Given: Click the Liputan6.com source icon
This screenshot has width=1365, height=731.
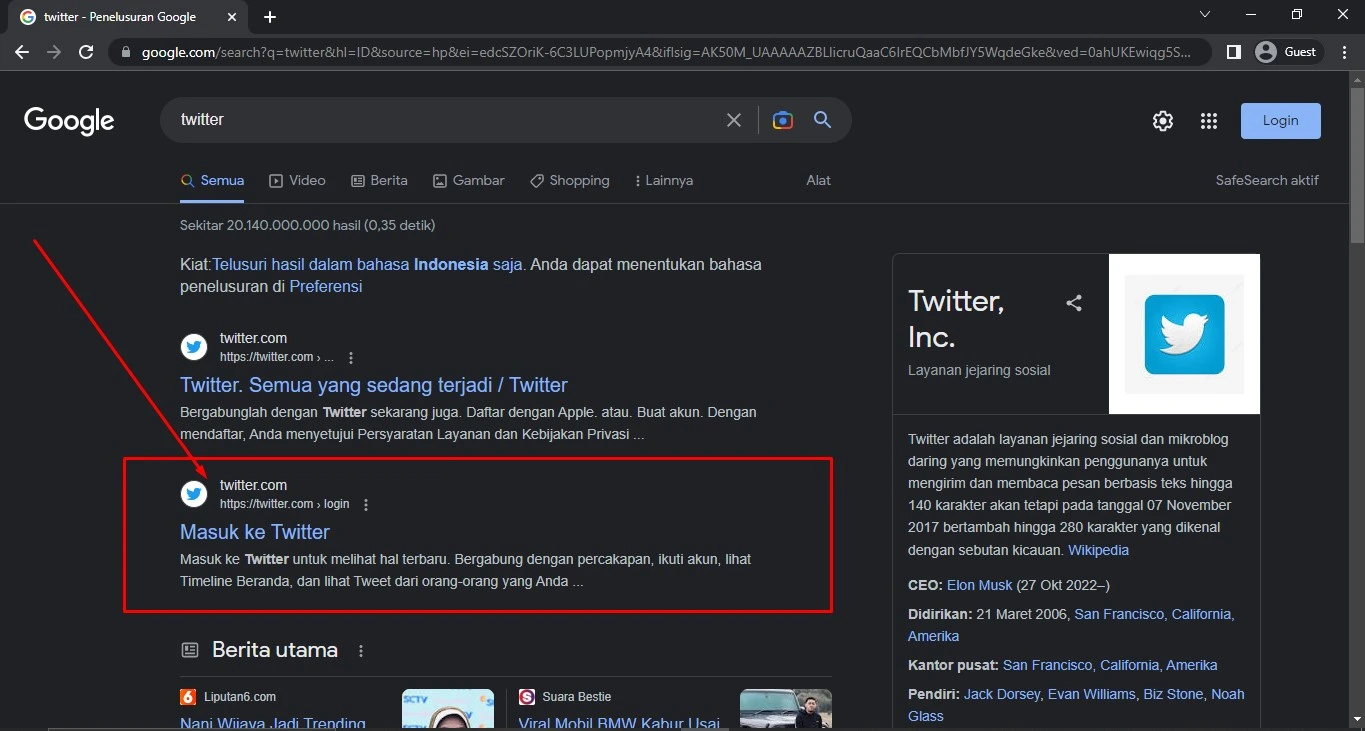Looking at the screenshot, I should (188, 697).
